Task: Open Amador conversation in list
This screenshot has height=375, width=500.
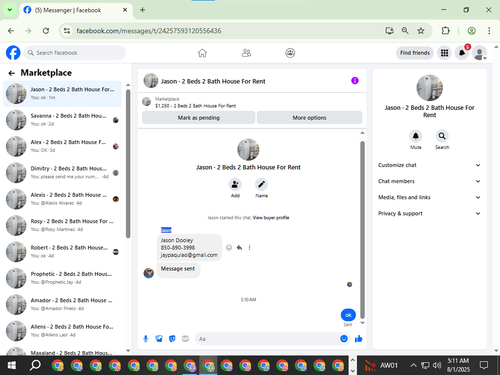Action: pyautogui.click(x=62, y=304)
